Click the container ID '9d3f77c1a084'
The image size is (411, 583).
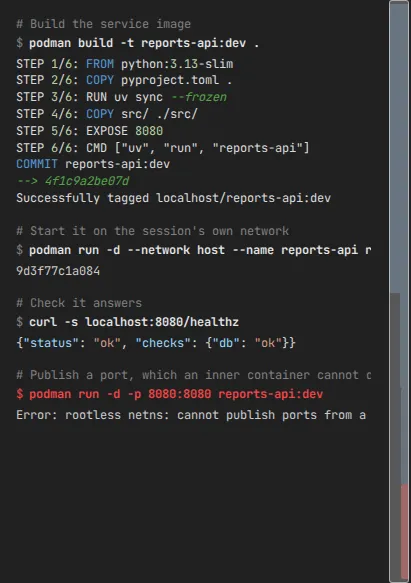click(x=58, y=271)
